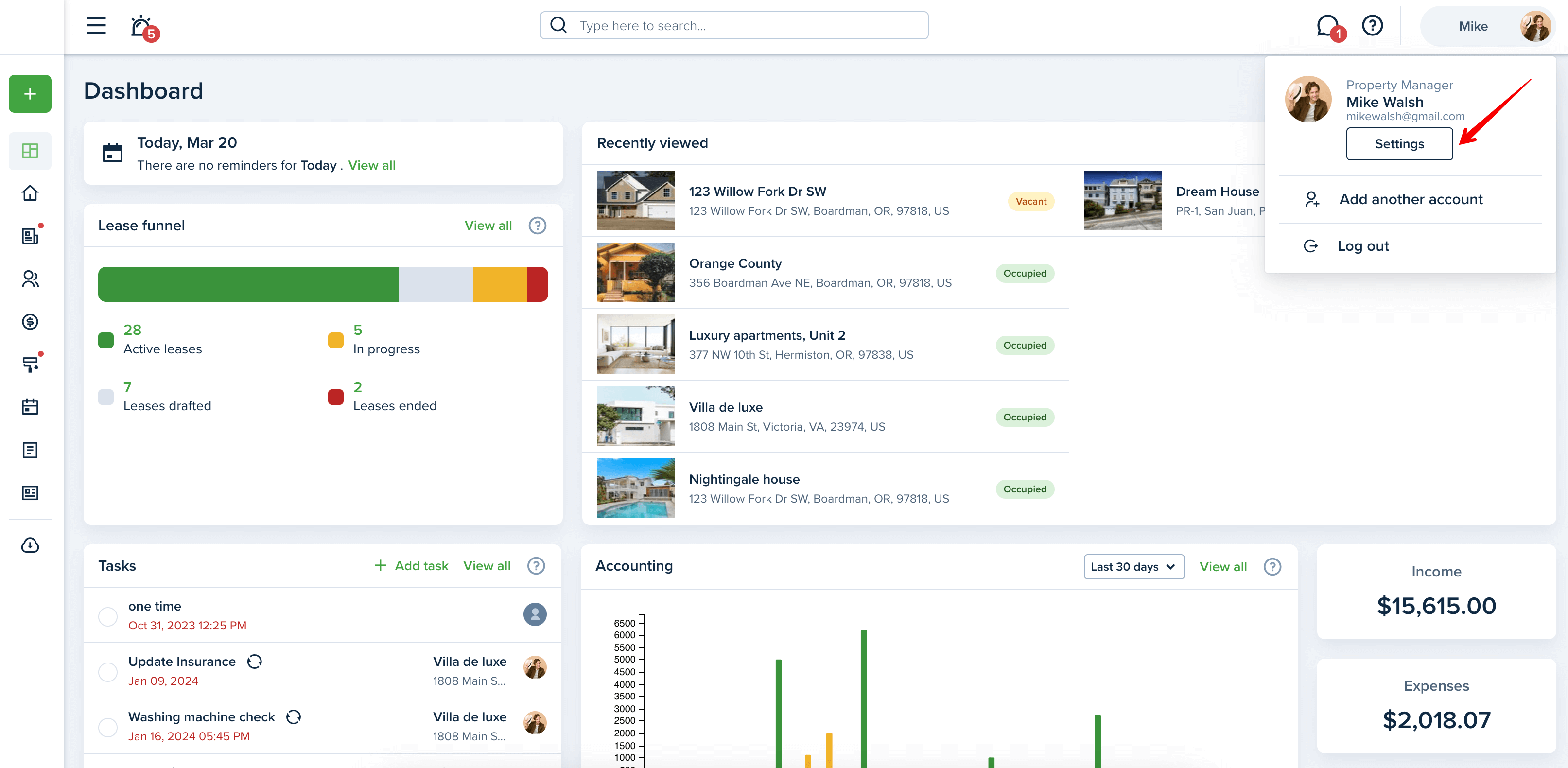Click yellow In progress bar segment
1568x768 pixels.
[x=500, y=284]
